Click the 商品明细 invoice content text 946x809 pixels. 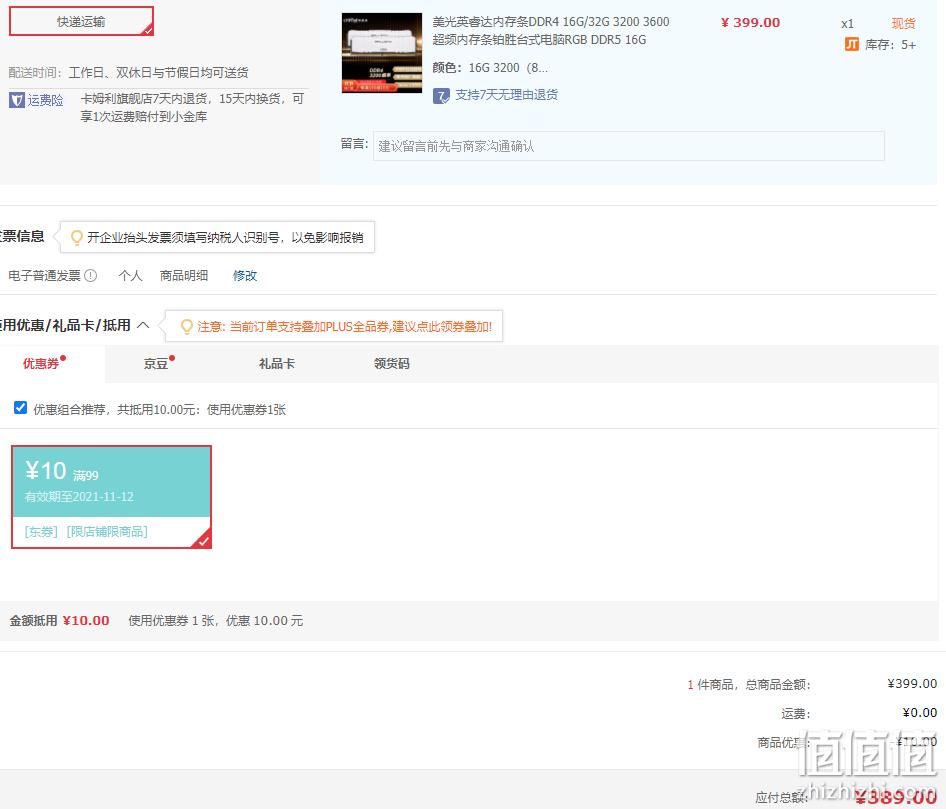pyautogui.click(x=184, y=276)
